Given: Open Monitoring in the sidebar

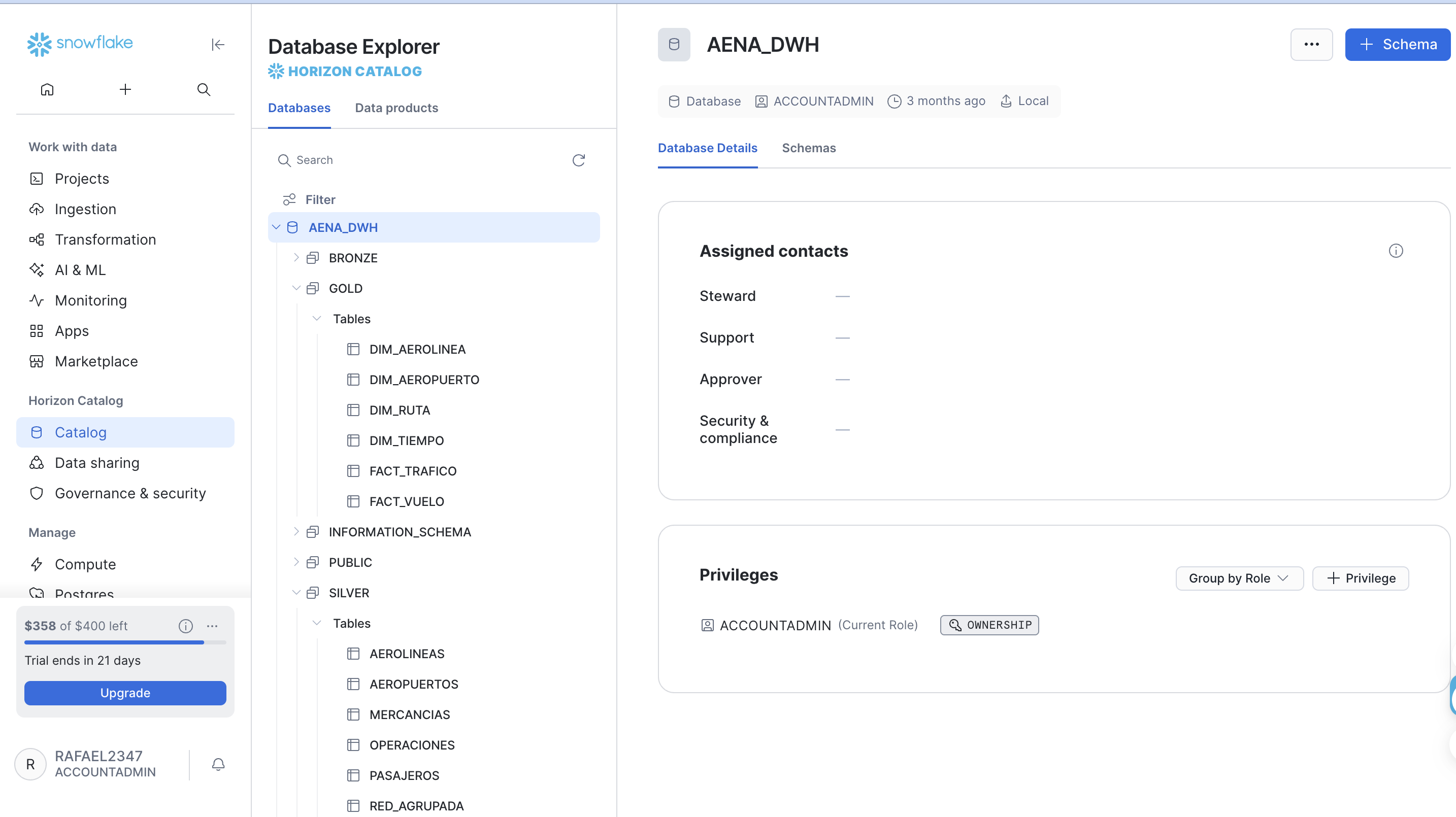Looking at the screenshot, I should pos(125,300).
